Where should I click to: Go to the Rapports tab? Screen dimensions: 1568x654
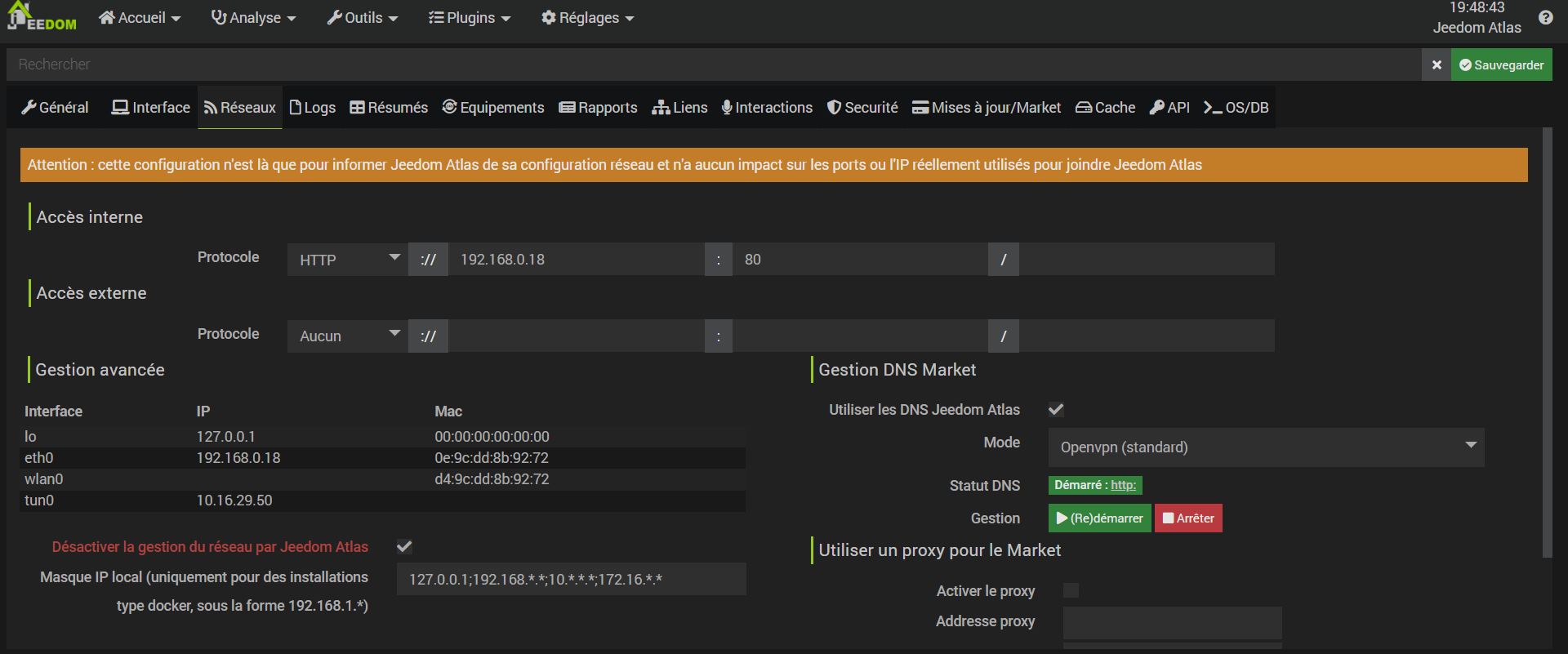click(x=599, y=107)
